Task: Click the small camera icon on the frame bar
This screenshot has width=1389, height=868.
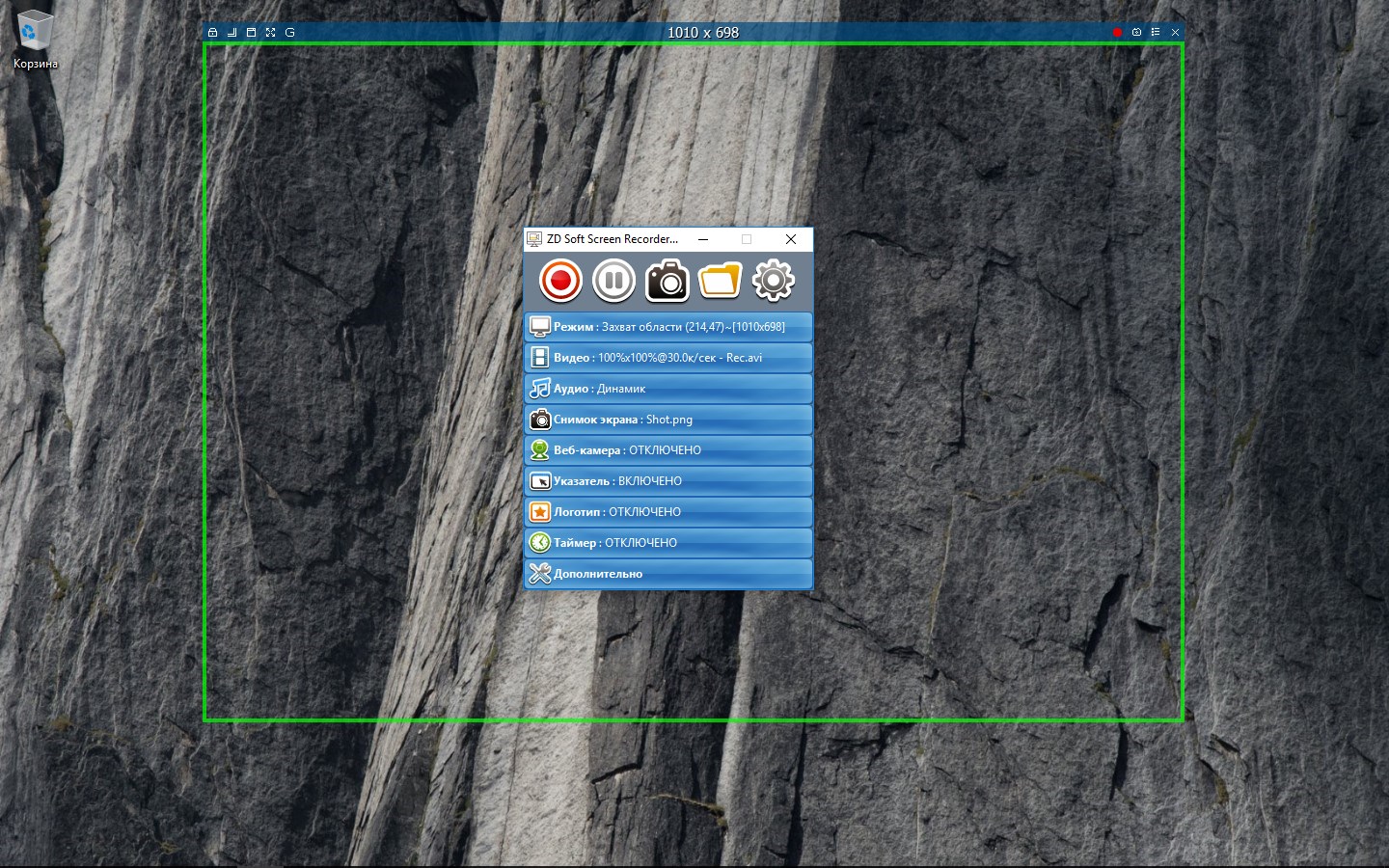Action: [x=1136, y=33]
